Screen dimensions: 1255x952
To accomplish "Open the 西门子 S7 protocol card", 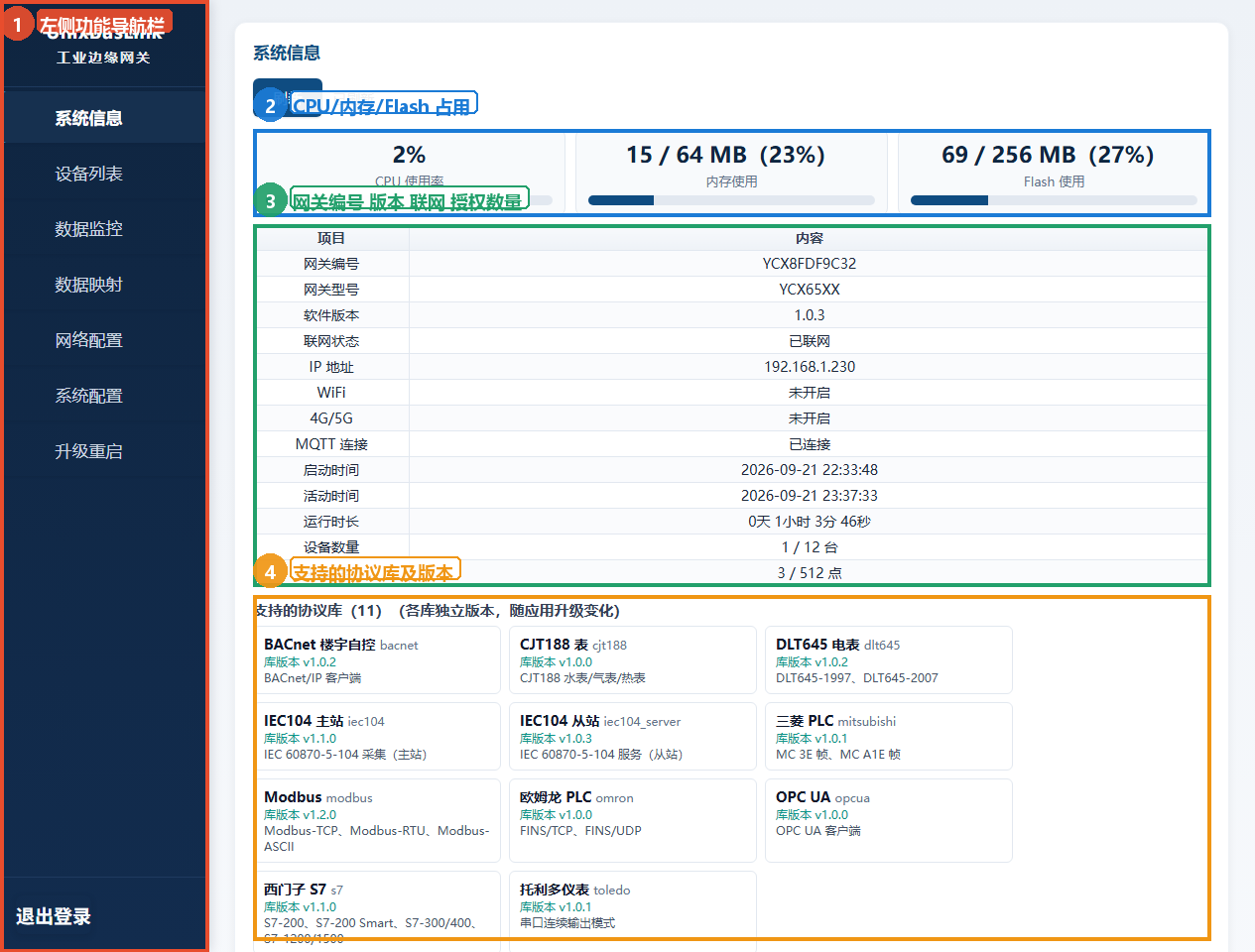I will (377, 911).
